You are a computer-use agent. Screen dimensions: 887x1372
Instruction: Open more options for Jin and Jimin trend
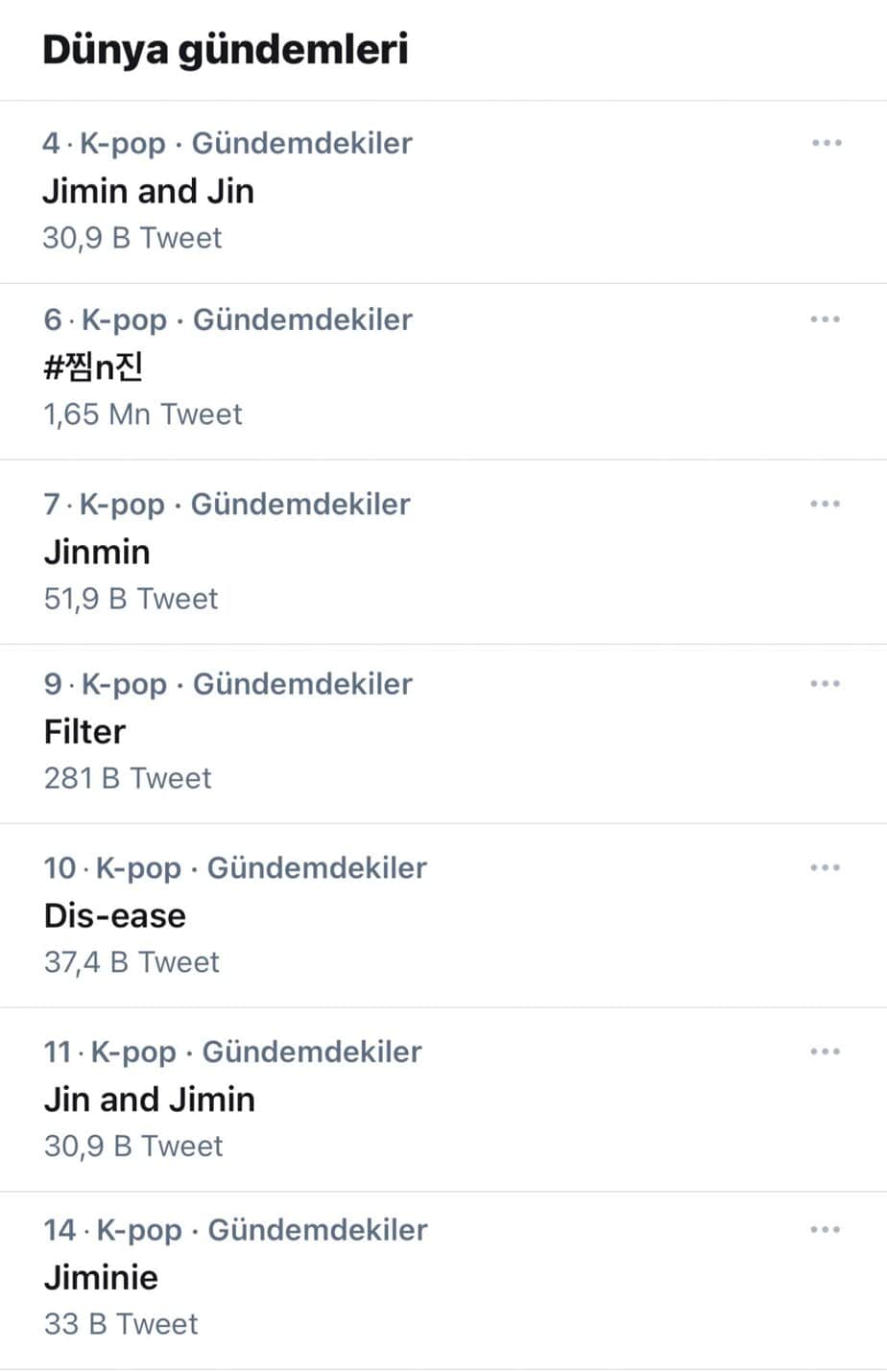826,1052
